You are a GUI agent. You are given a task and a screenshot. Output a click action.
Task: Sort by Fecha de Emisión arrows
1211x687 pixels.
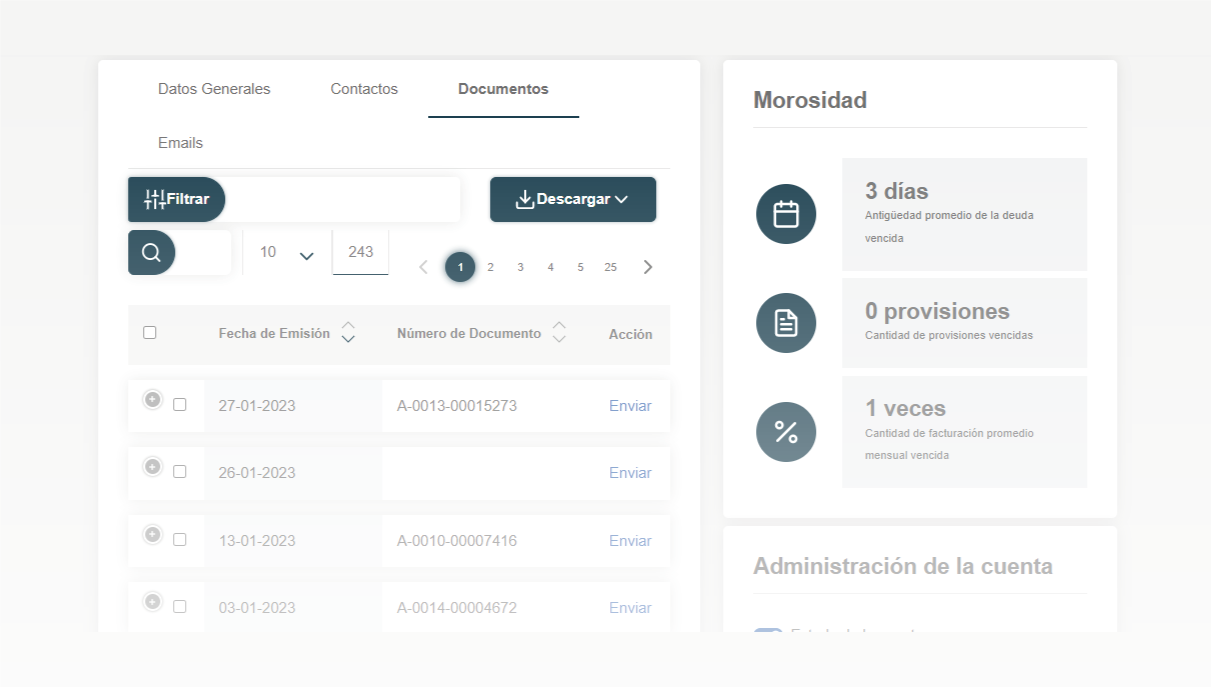pyautogui.click(x=348, y=332)
